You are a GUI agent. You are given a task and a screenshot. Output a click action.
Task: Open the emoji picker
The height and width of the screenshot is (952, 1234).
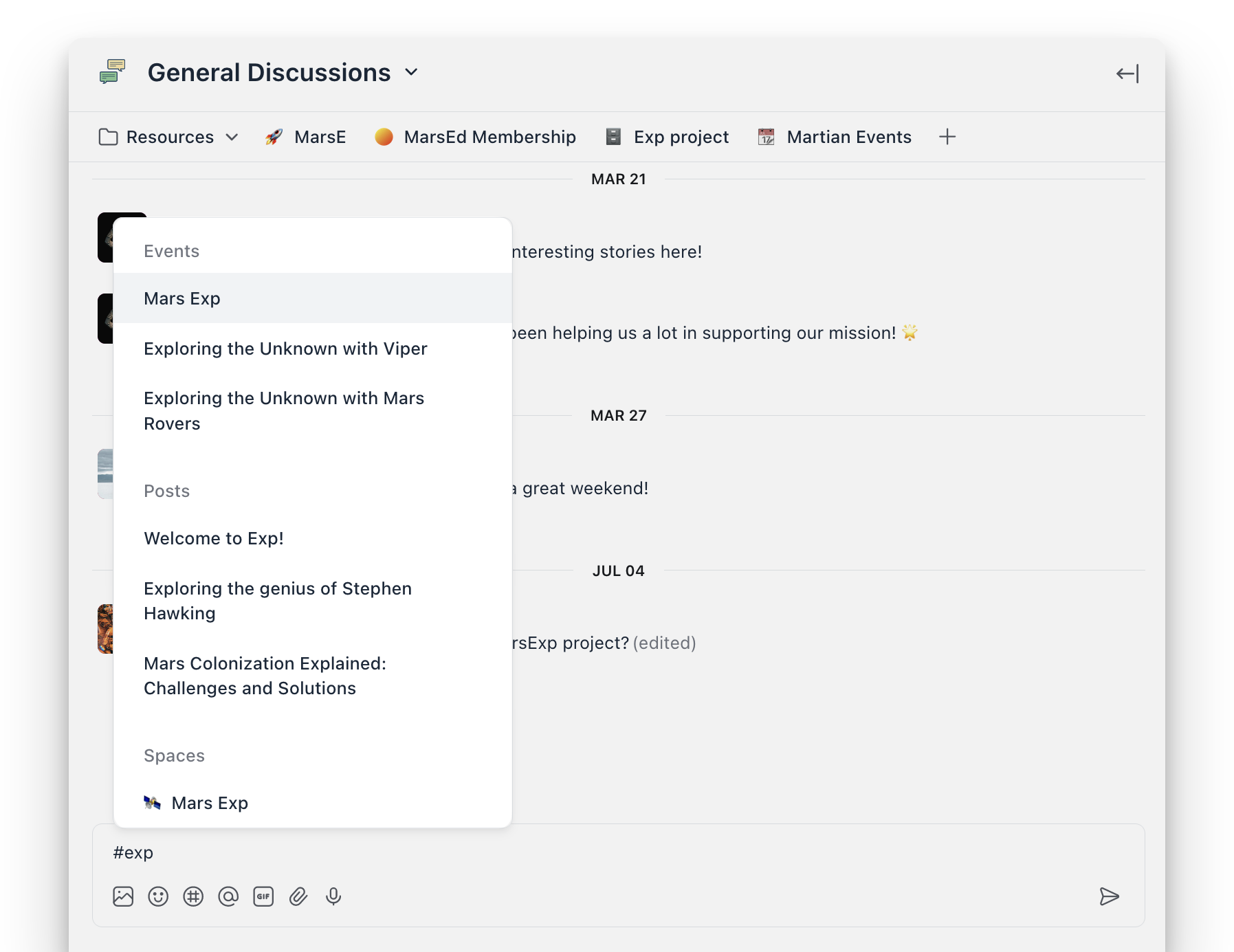click(x=157, y=896)
